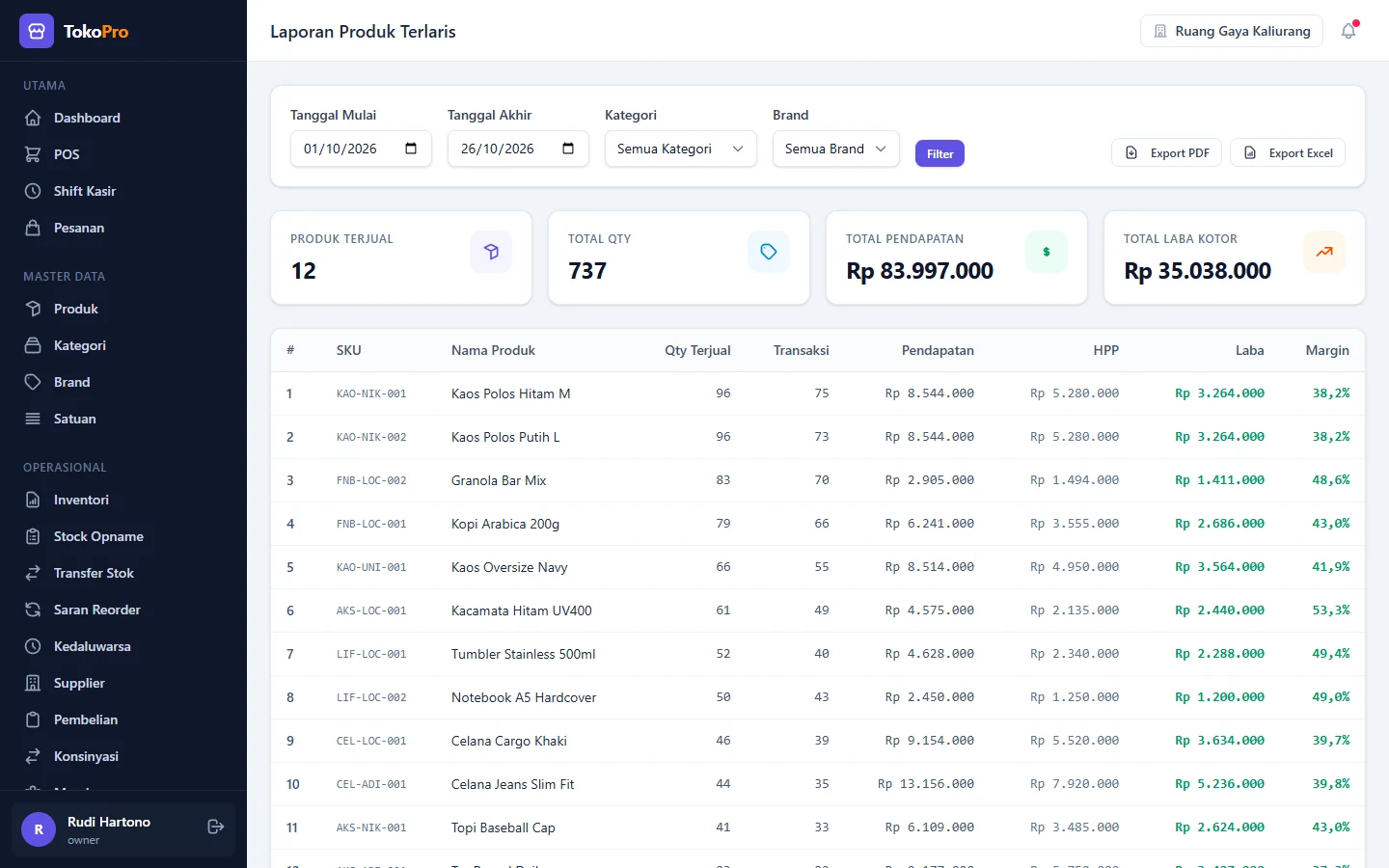Open Kedaluwarsa in the sidebar
The height and width of the screenshot is (868, 1389).
(123, 646)
